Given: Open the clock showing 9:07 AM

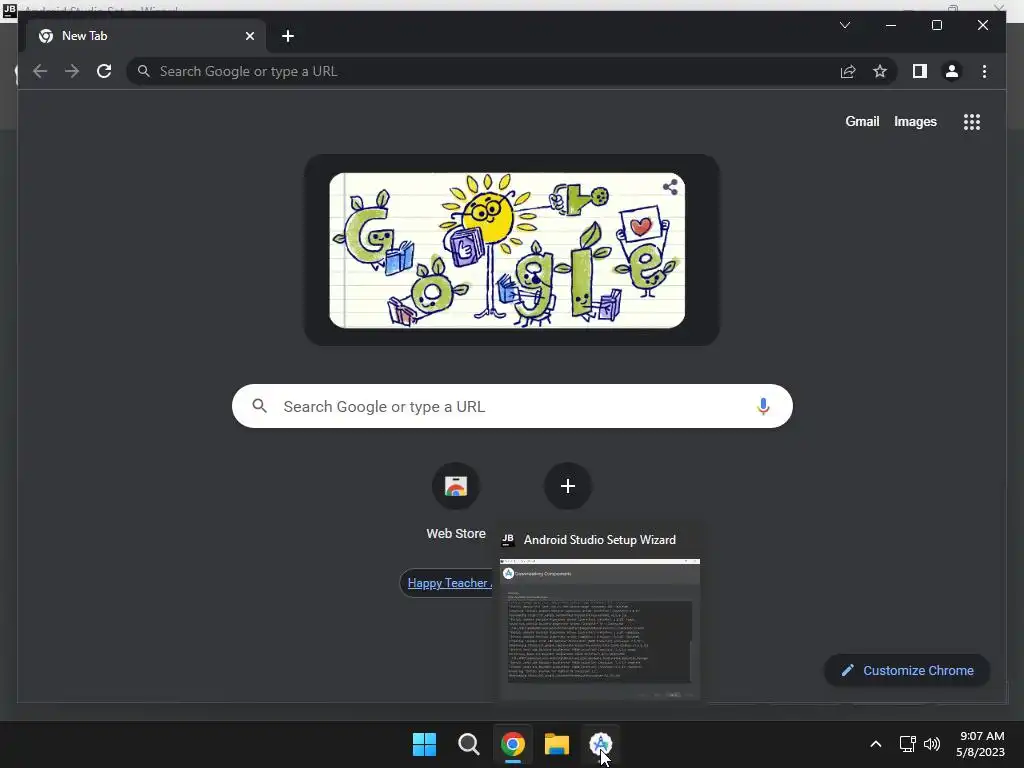Looking at the screenshot, I should pyautogui.click(x=980, y=744).
